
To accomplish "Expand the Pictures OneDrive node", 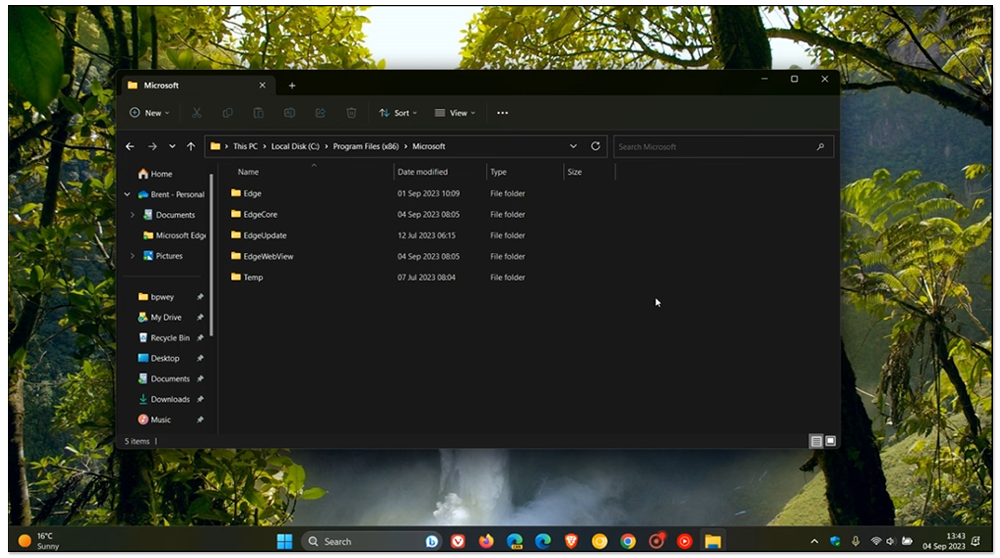I will click(x=133, y=256).
